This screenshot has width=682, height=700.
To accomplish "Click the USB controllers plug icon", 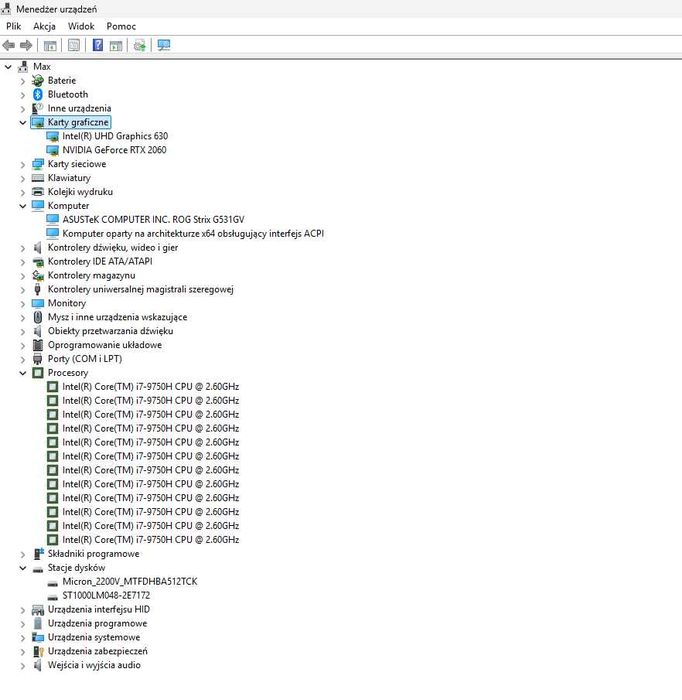I will [x=38, y=289].
